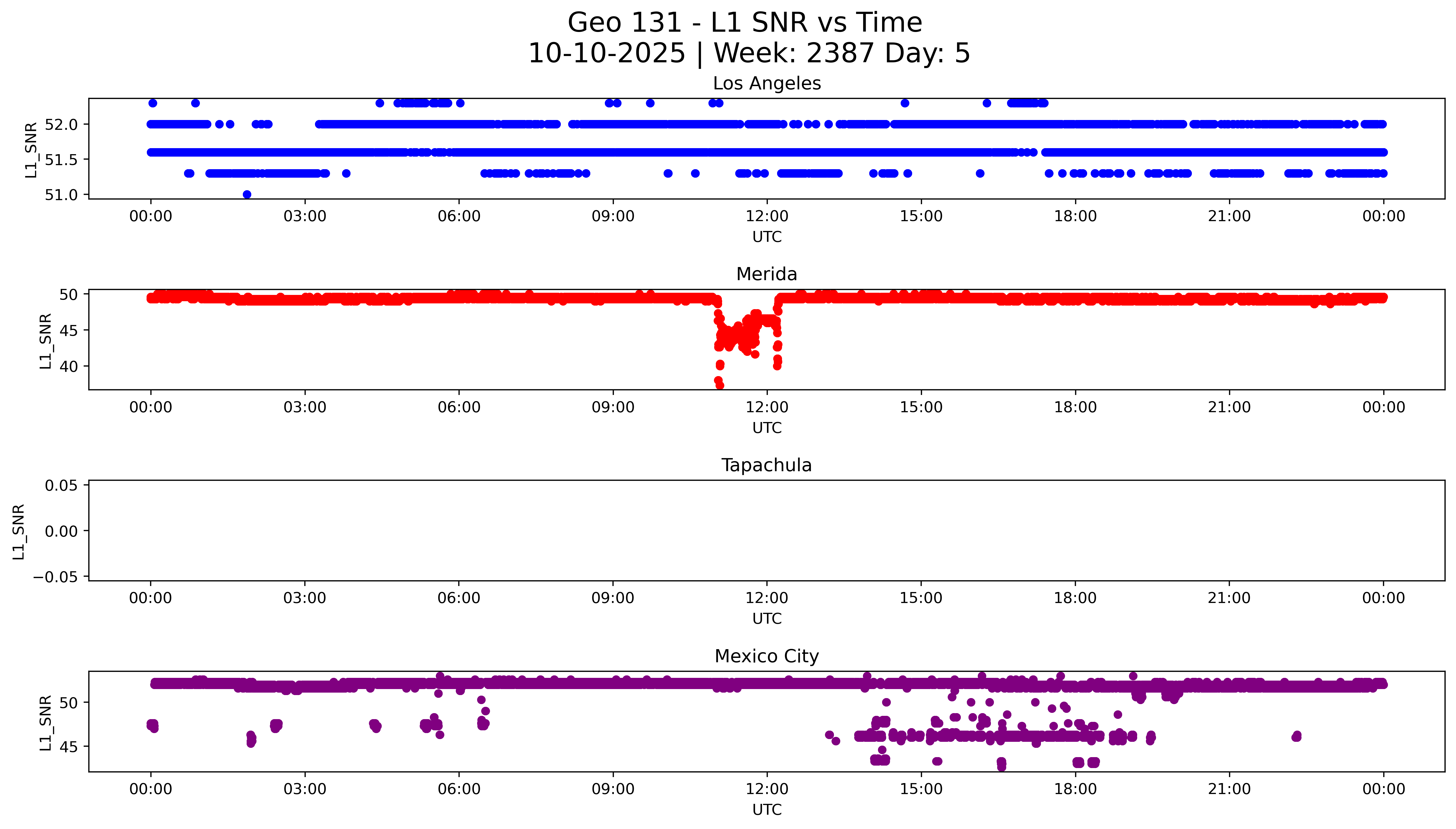The image size is (1456, 829).
Task: Click the lone blue point at 51.0 in Los Angeles
Action: tap(247, 195)
